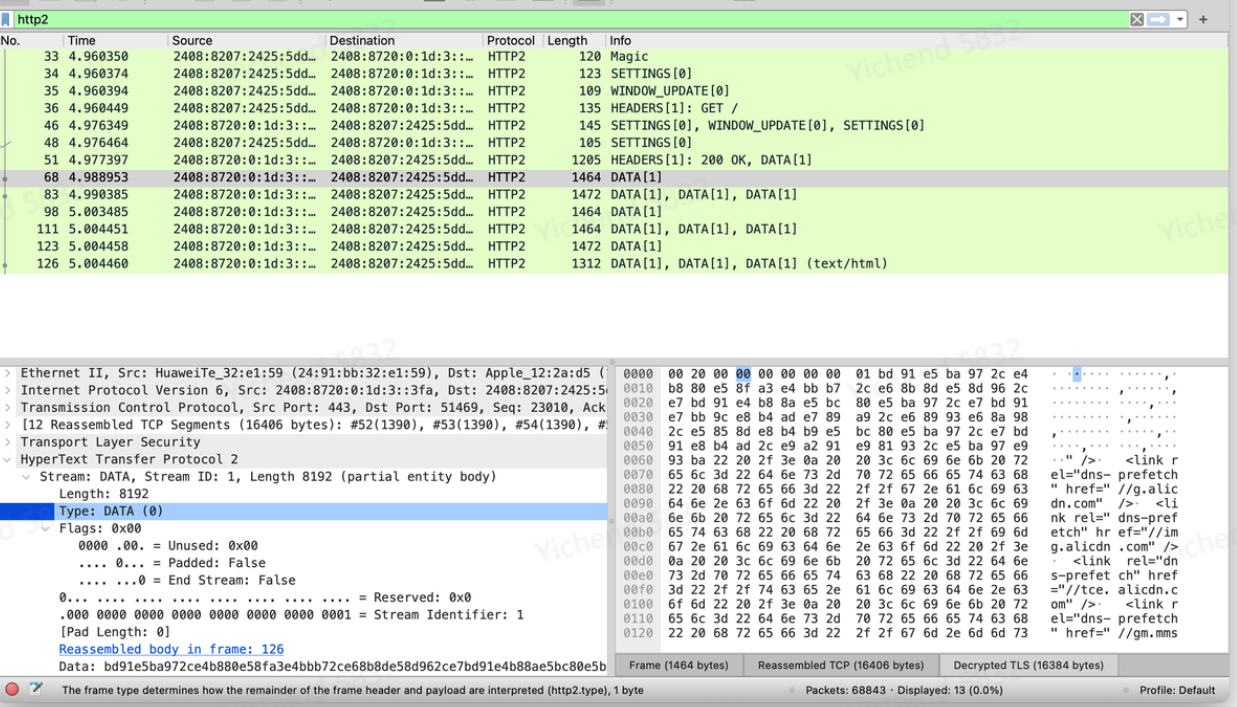Sort packets by the Source column header
Screen dimensions: 1237x707
[x=246, y=40]
